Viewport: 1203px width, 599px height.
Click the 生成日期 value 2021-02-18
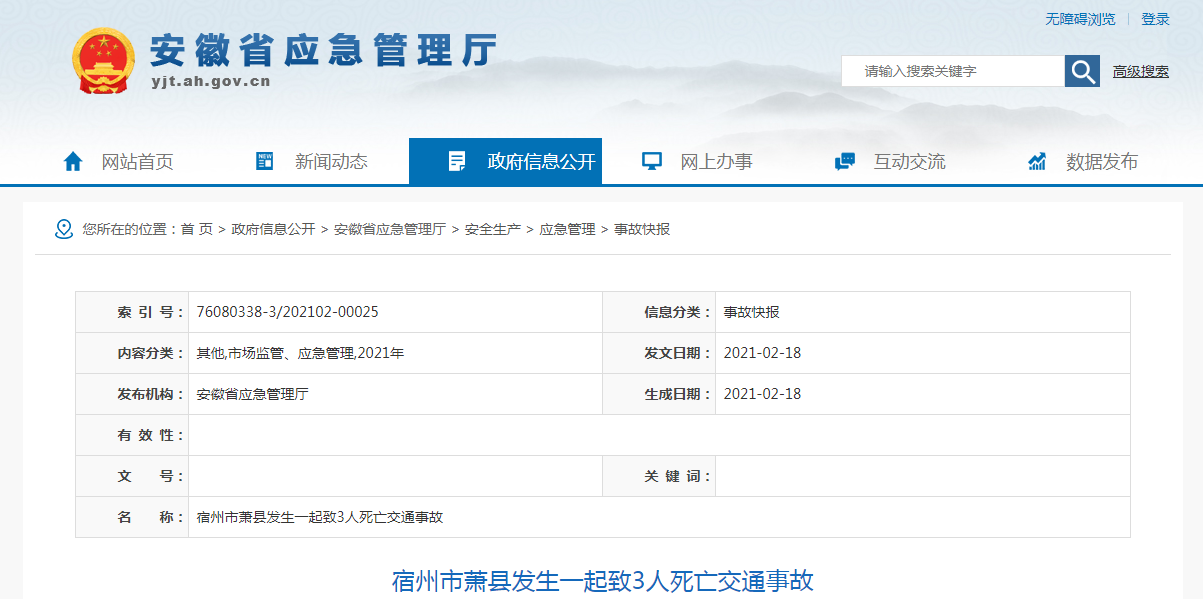pos(762,394)
